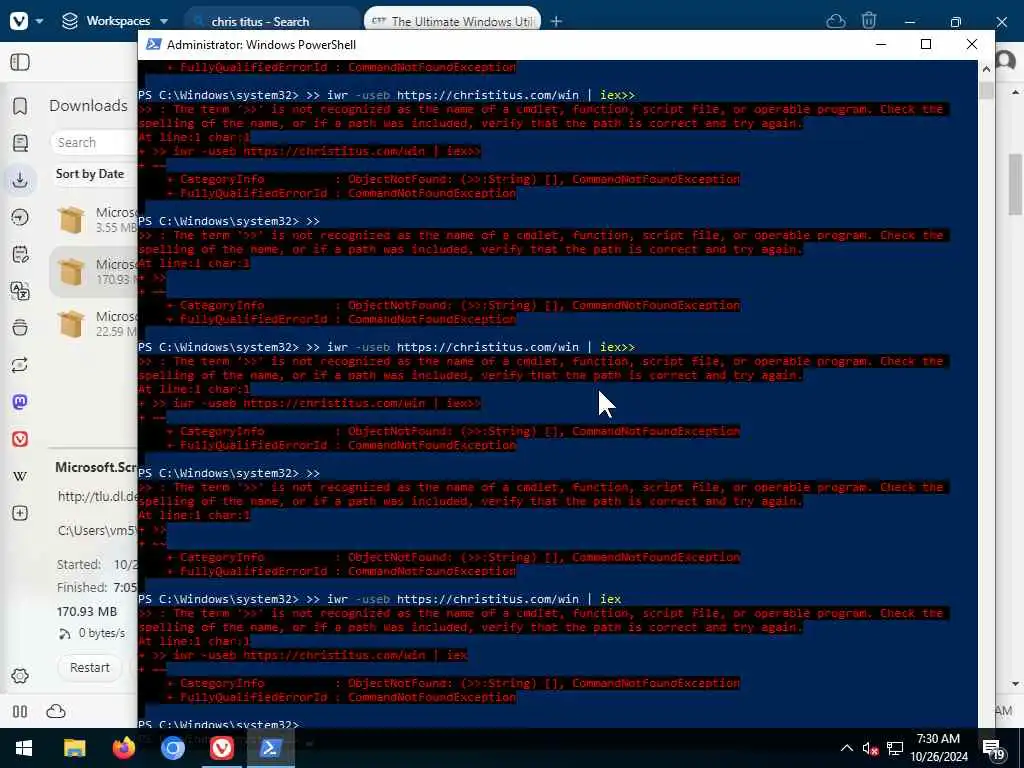Select the 22.59 MB Microsoft download item
Viewport: 1024px width, 768px height.
[x=93, y=324]
